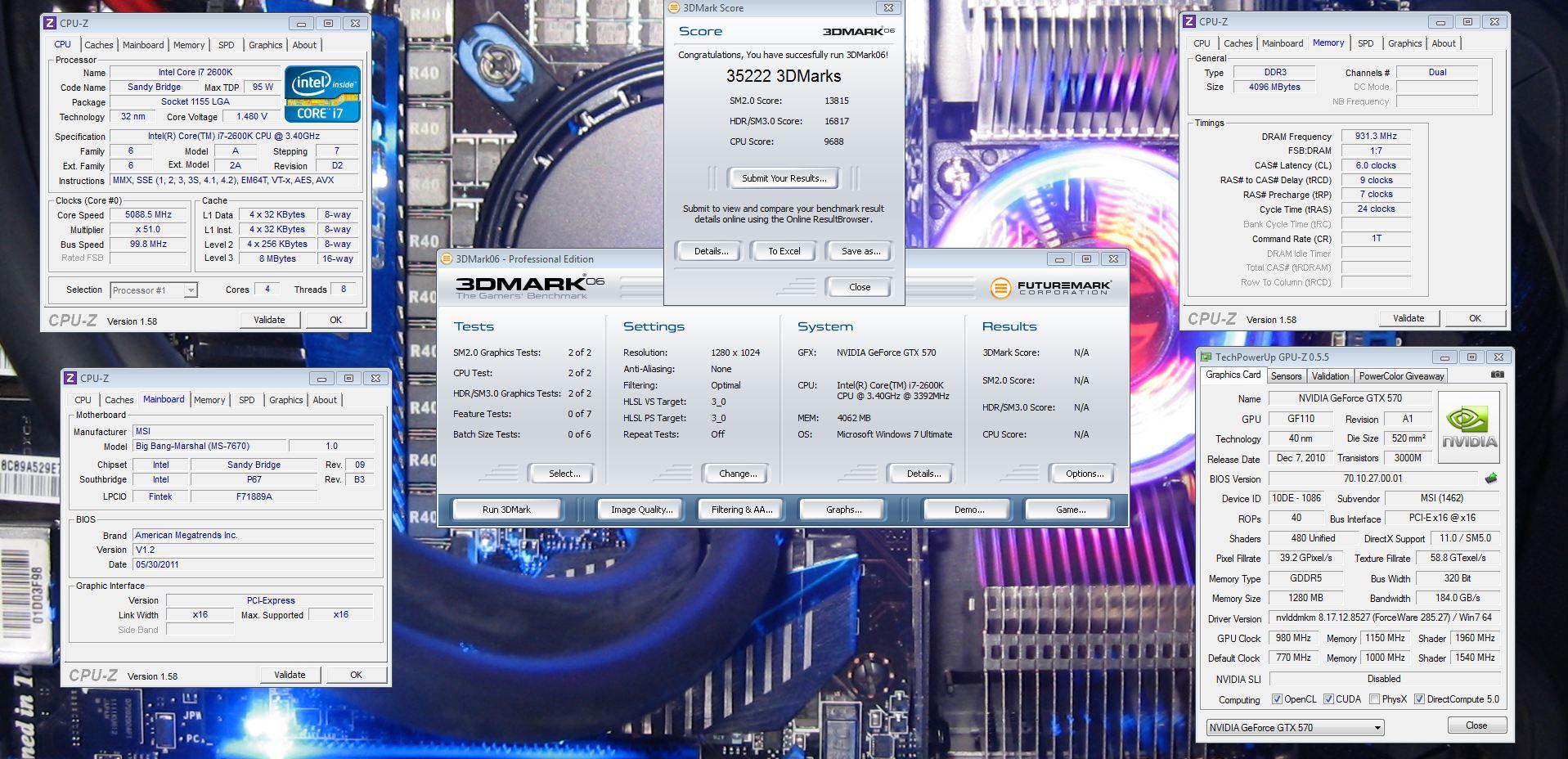Click the Multiplier 'x 51.0' field
Screen dimensions: 1568x759
click(x=148, y=230)
